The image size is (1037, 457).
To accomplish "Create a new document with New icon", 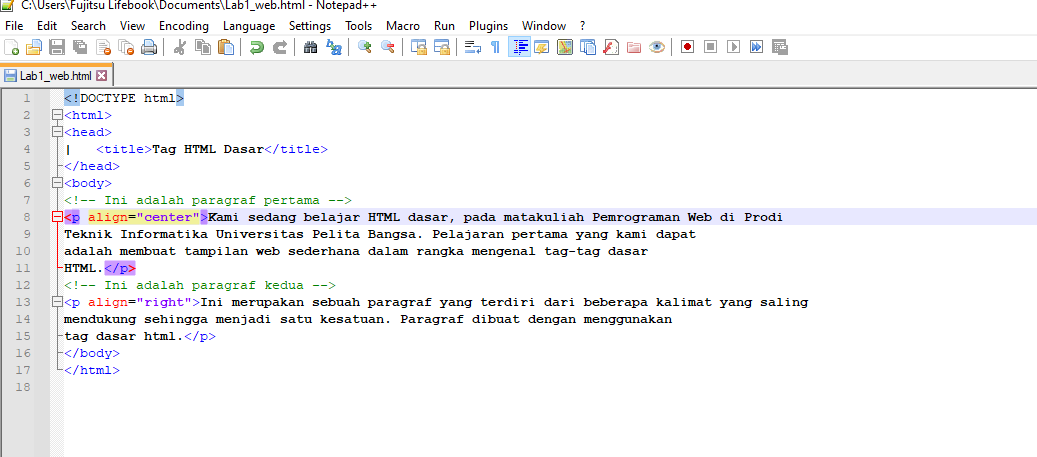I will click(12, 47).
